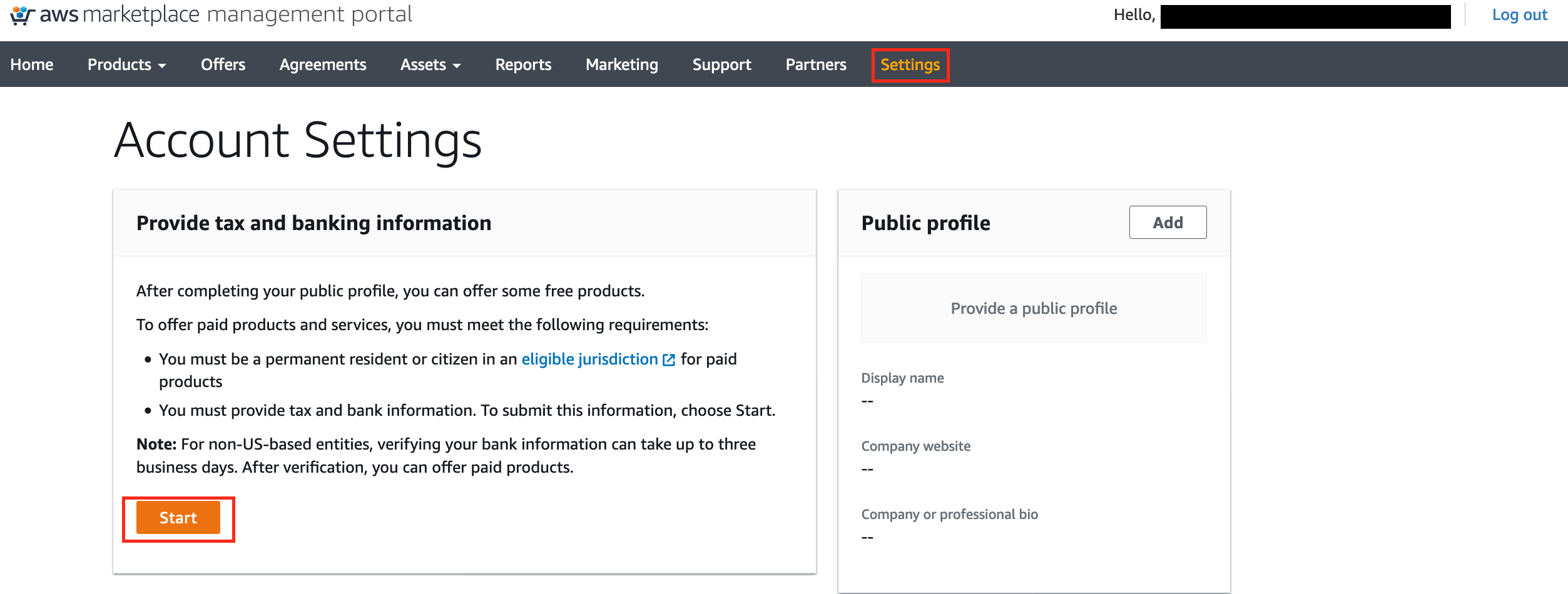Screen dimensions: 1568x594
Task: Select the Settings navigation item
Action: tap(910, 64)
